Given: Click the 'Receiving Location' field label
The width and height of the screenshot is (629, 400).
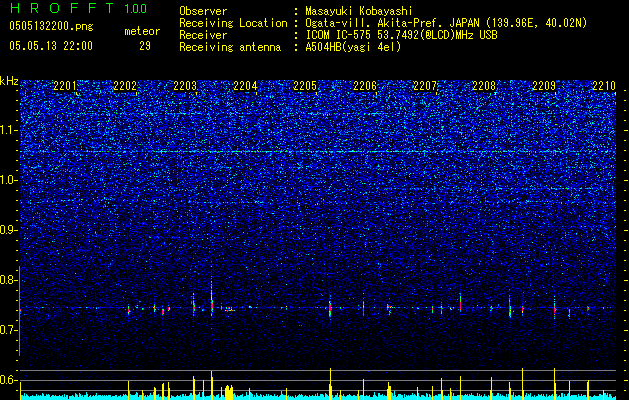Looking at the screenshot, I should click(x=233, y=23).
